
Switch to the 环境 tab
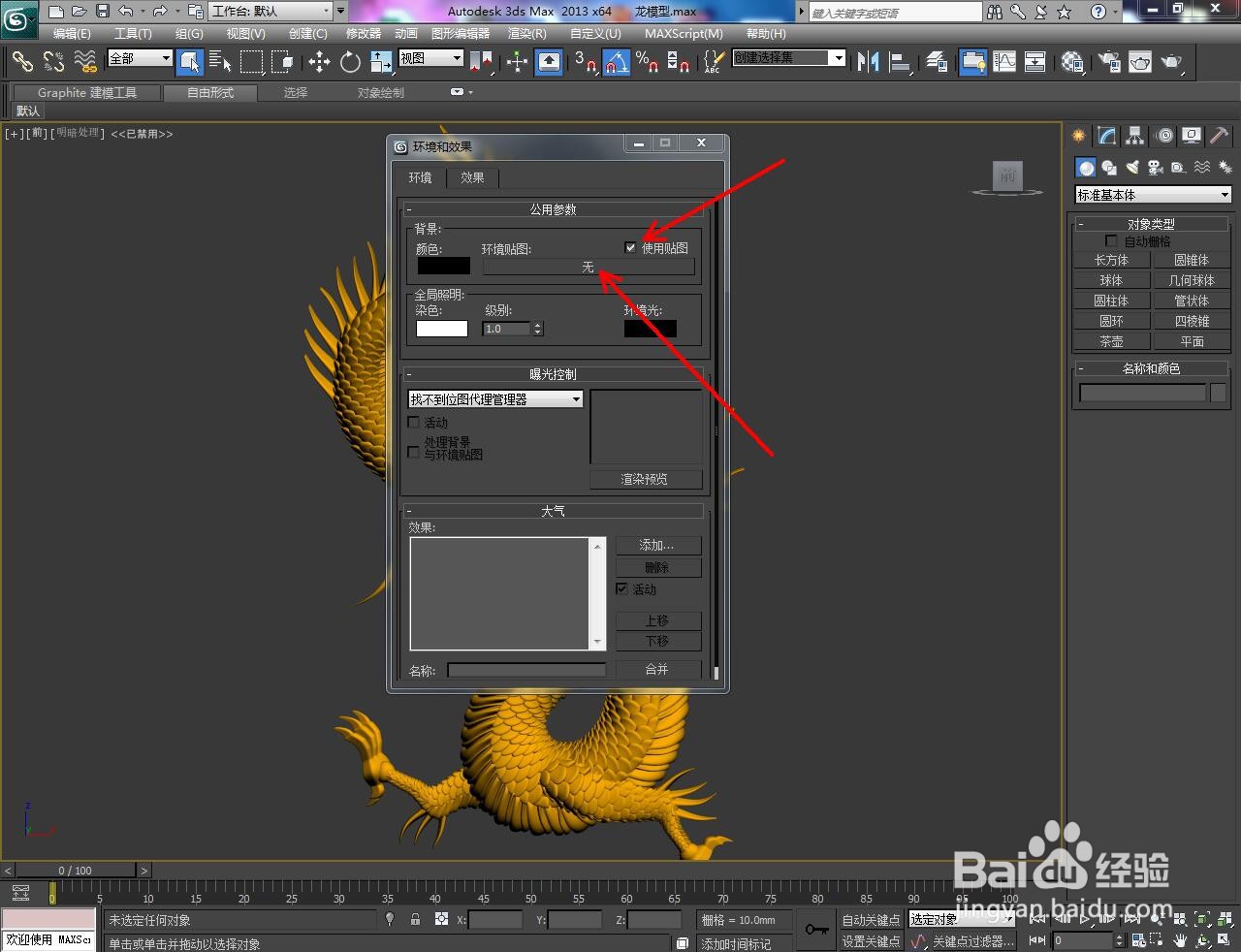click(x=420, y=177)
